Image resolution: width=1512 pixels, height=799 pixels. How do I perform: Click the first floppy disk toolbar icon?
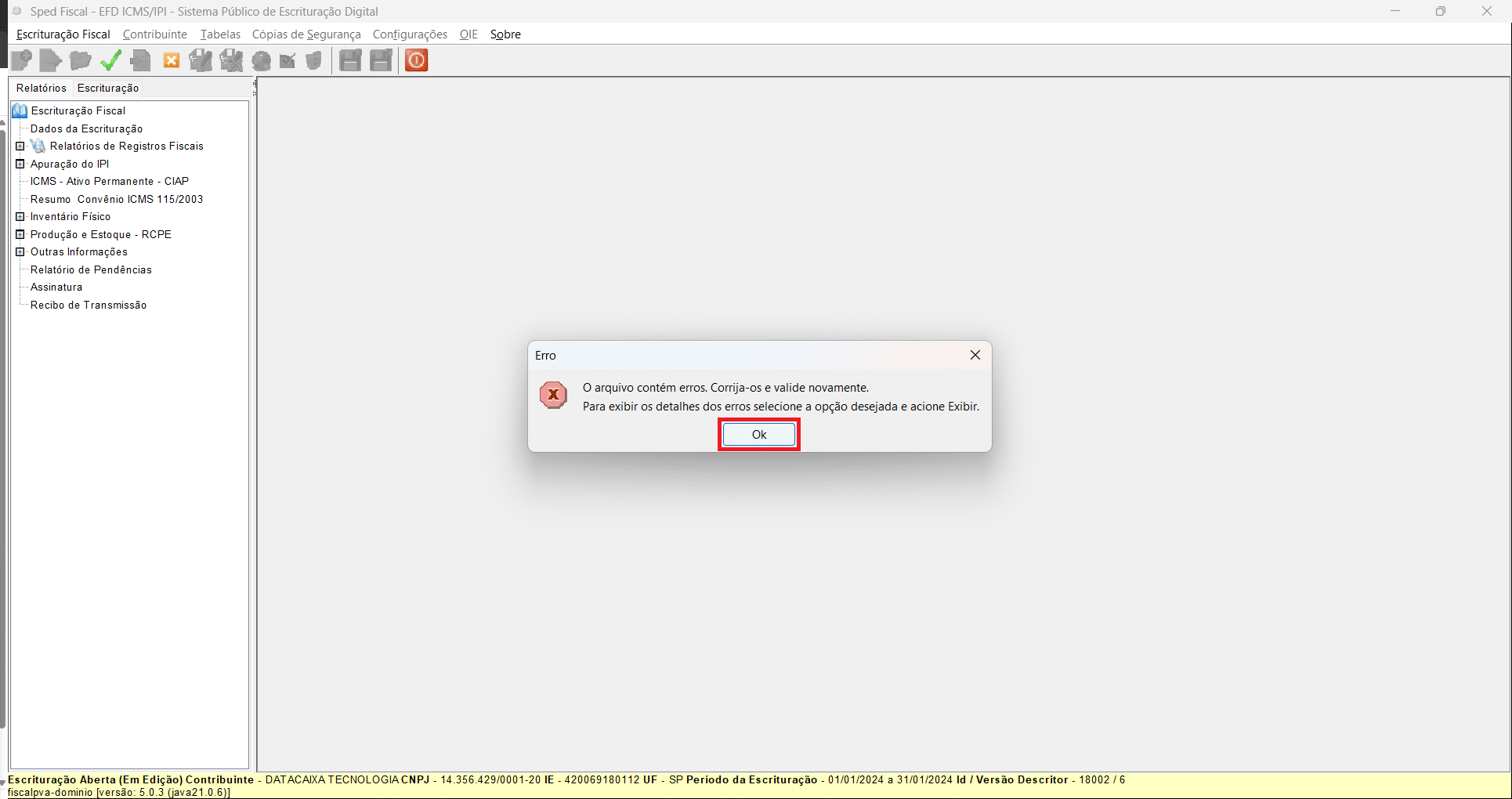point(351,60)
